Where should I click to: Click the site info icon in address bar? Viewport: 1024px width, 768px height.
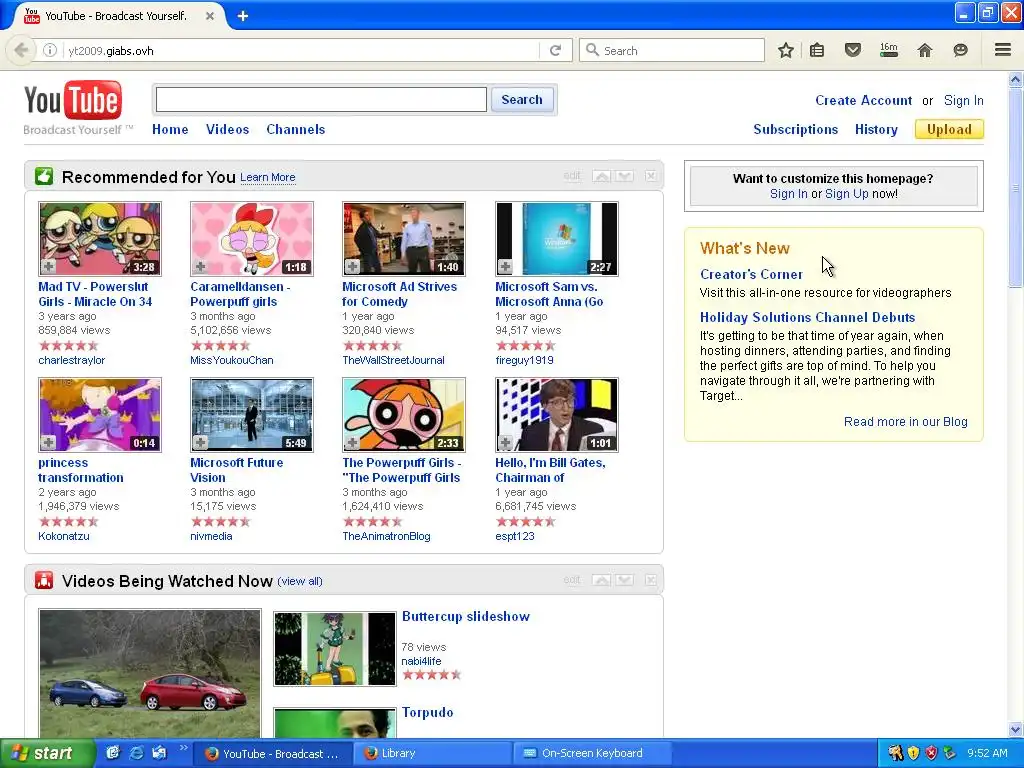point(50,50)
